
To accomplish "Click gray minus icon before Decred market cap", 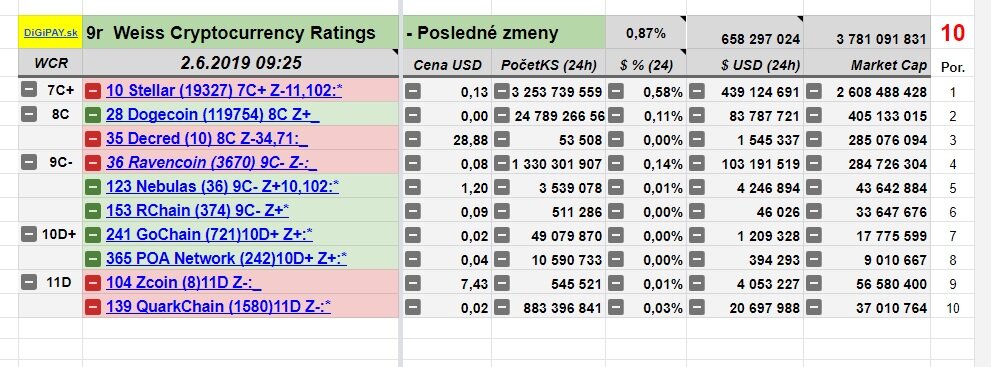I will (x=814, y=140).
